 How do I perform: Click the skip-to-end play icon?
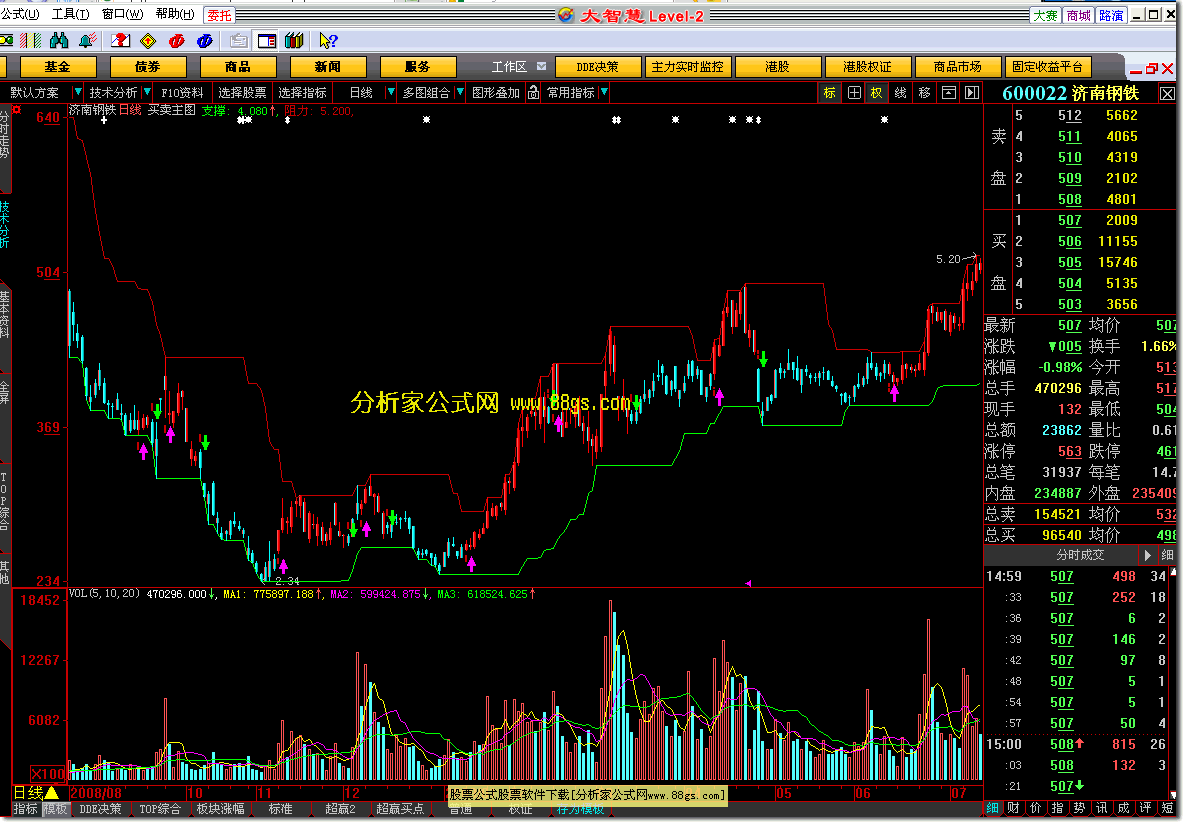click(972, 92)
